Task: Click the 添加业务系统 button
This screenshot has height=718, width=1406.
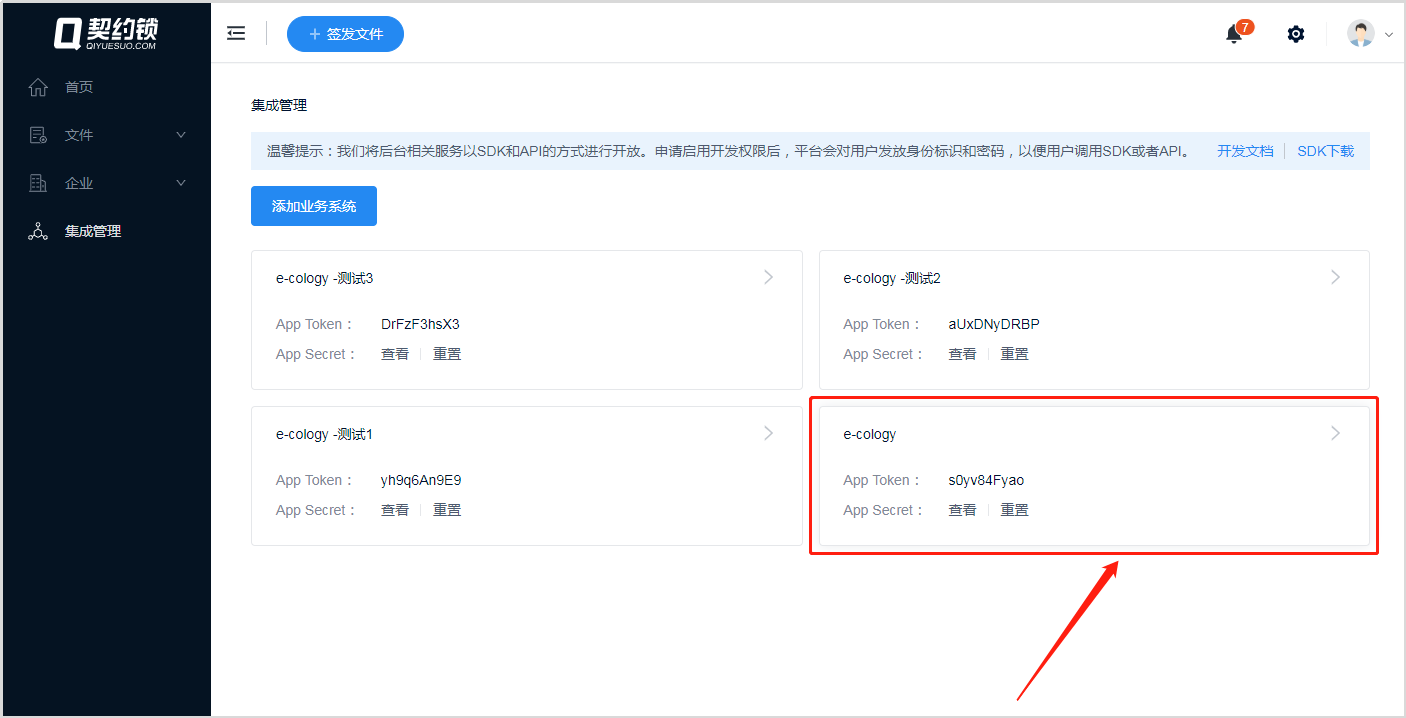Action: [314, 206]
